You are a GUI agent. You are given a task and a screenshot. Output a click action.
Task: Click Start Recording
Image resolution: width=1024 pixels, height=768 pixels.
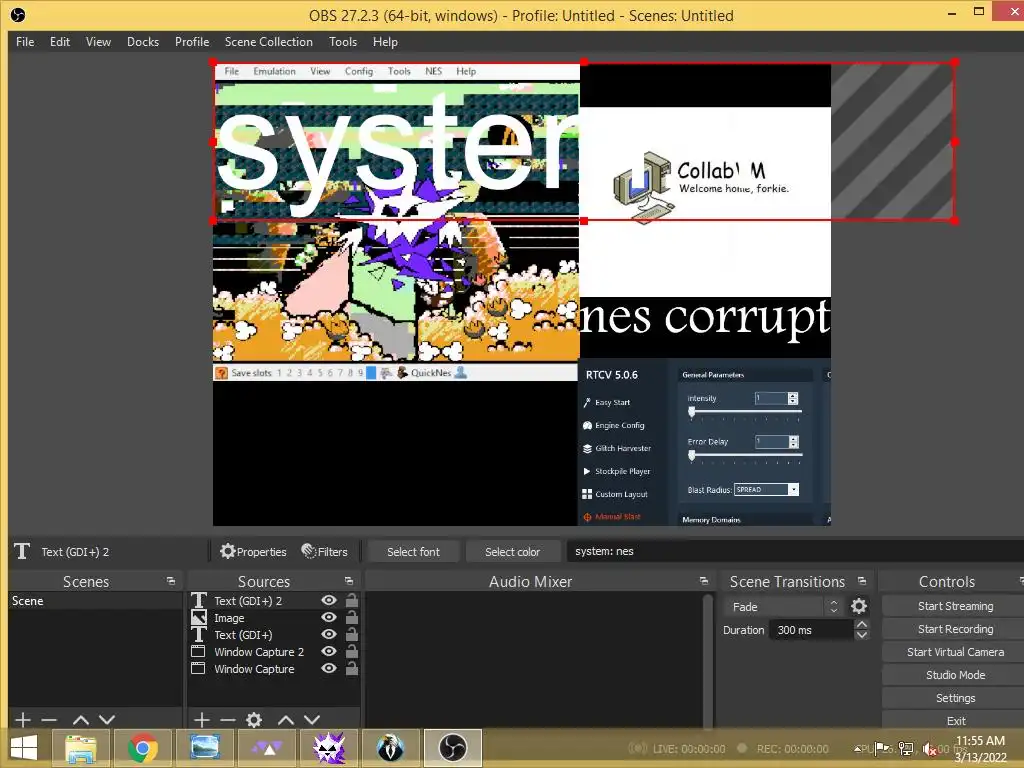pos(955,629)
